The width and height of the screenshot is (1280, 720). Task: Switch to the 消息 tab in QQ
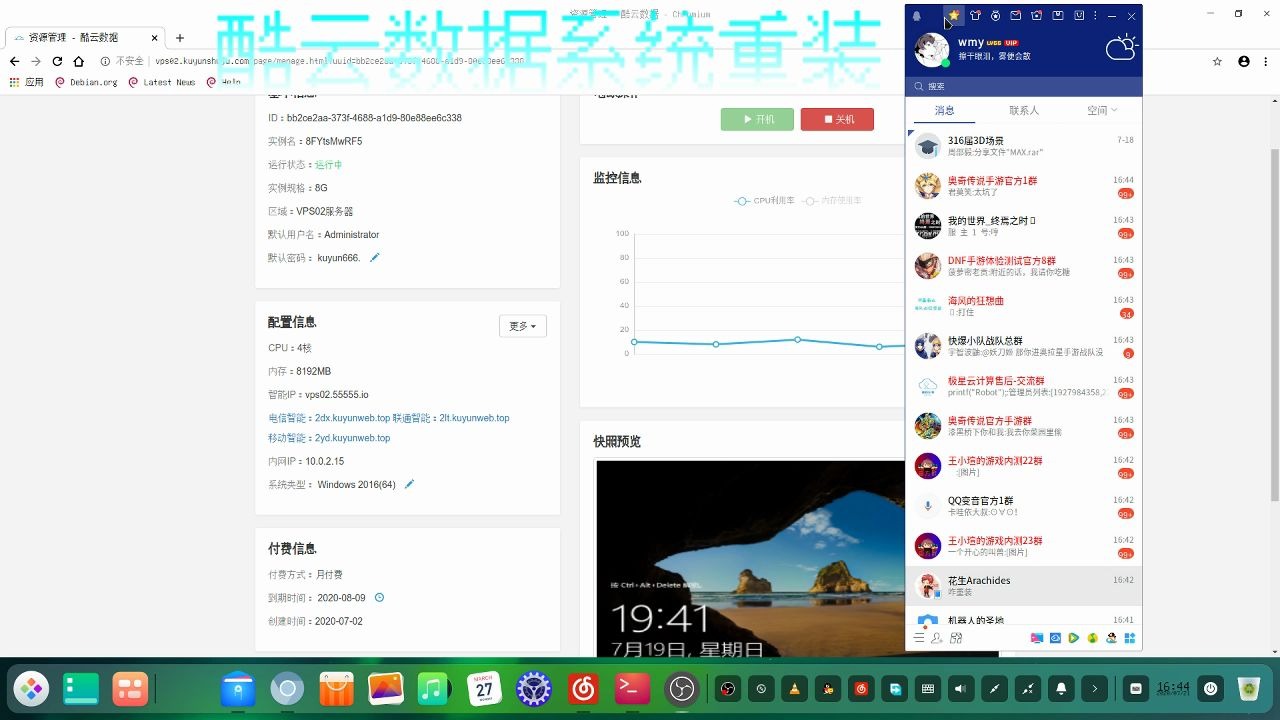point(945,110)
